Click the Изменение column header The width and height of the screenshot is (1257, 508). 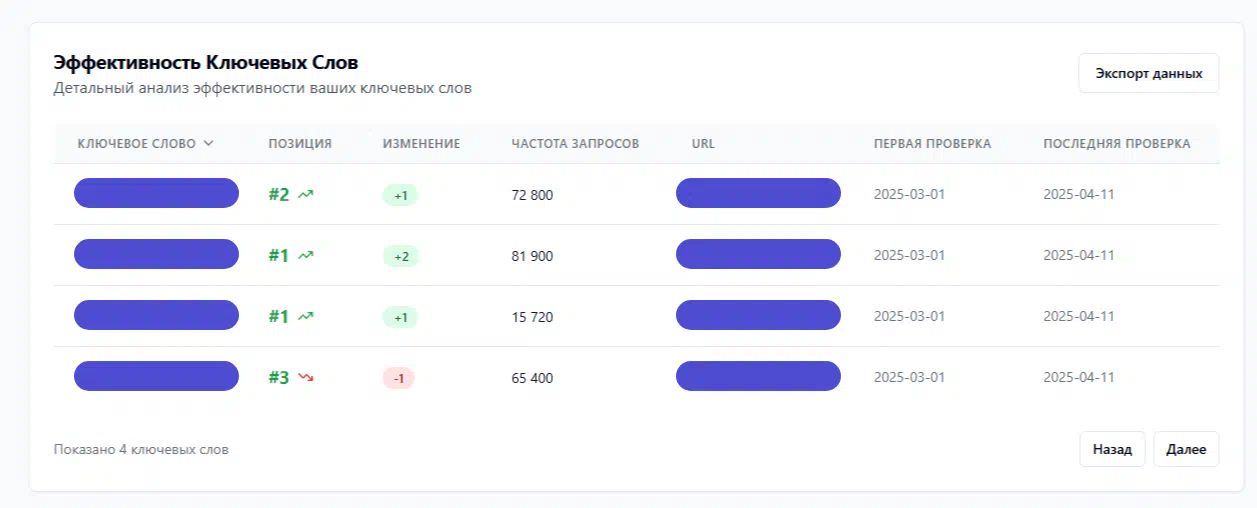421,144
